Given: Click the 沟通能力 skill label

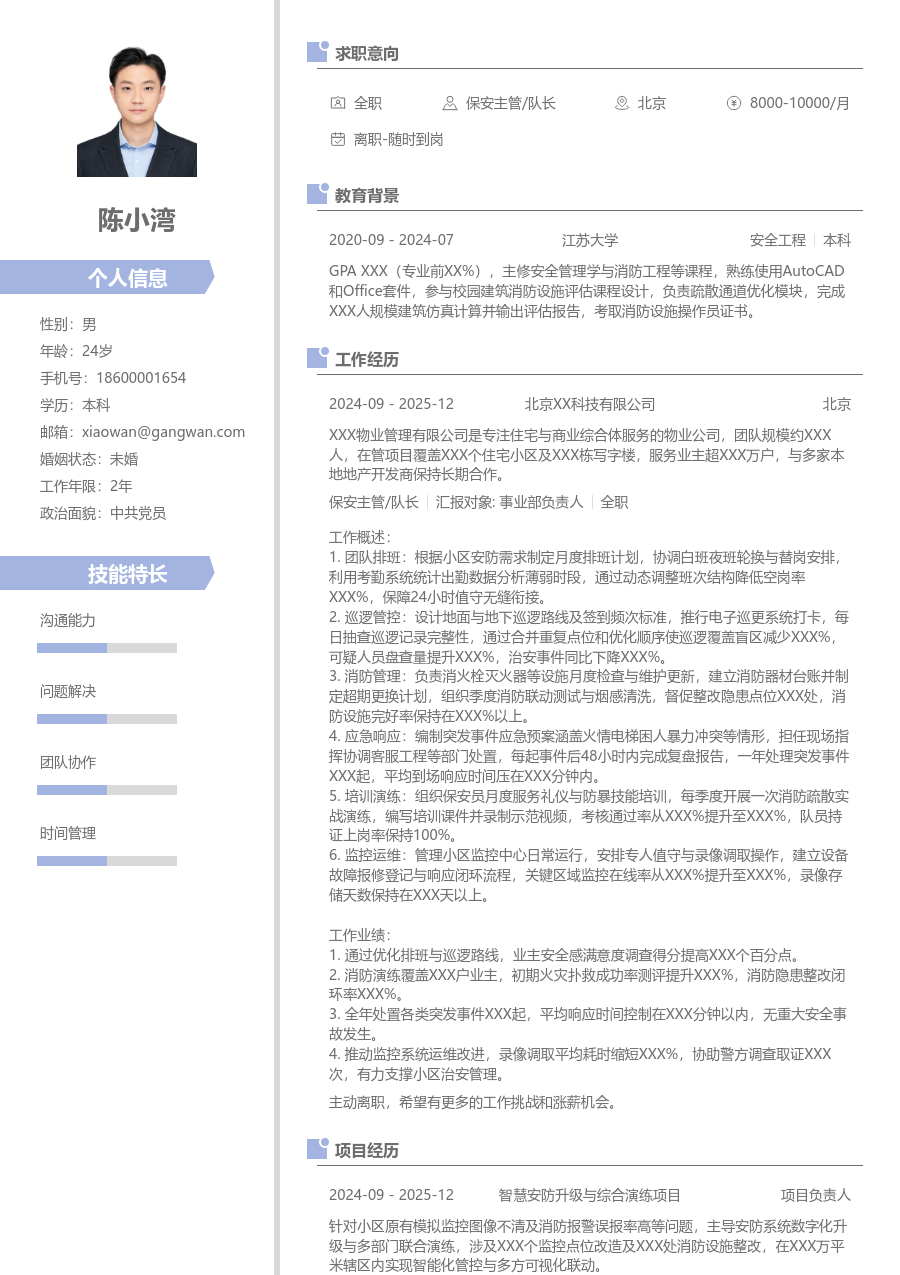Looking at the screenshot, I should [68, 620].
